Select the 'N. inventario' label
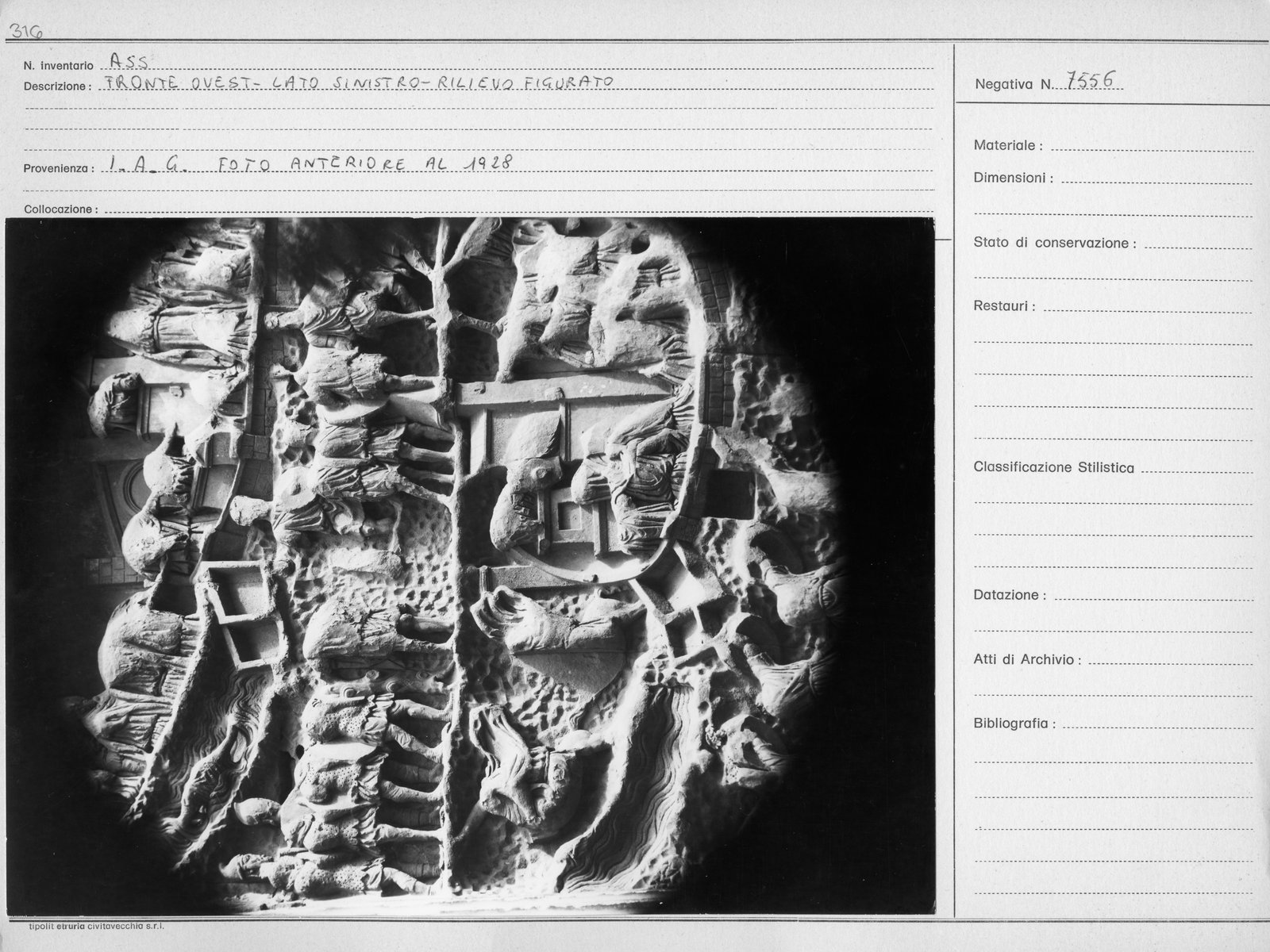The width and height of the screenshot is (1270, 952). click(x=59, y=67)
